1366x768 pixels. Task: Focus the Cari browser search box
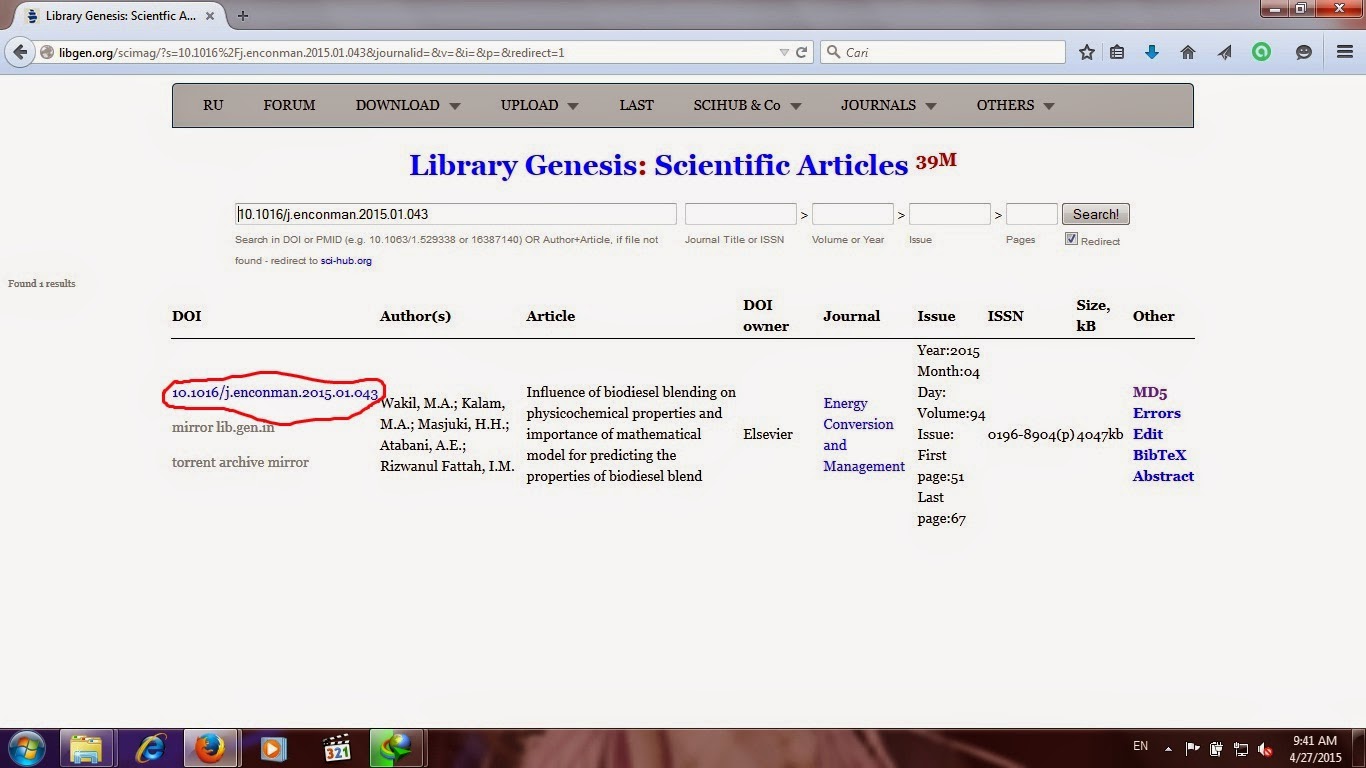pyautogui.click(x=943, y=52)
